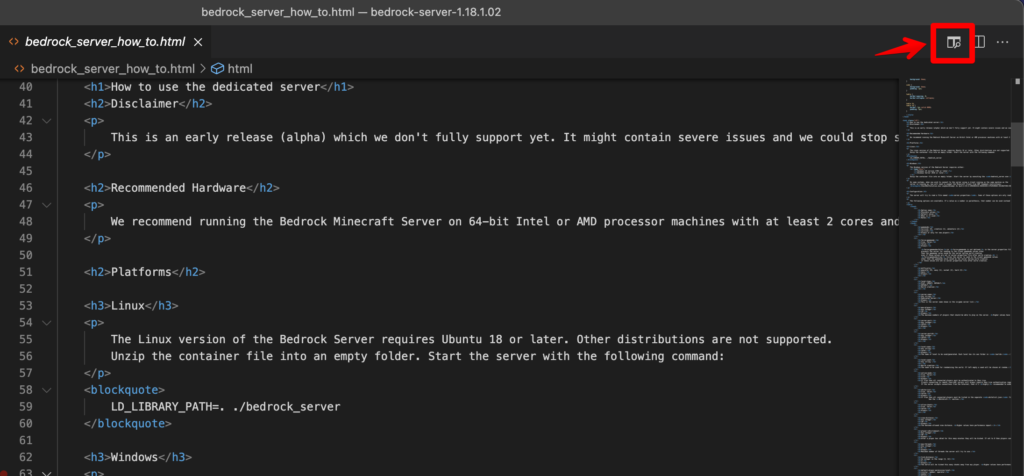Open the html breadcrumb symbol dropdown
This screenshot has width=1024, height=476.
[x=240, y=69]
